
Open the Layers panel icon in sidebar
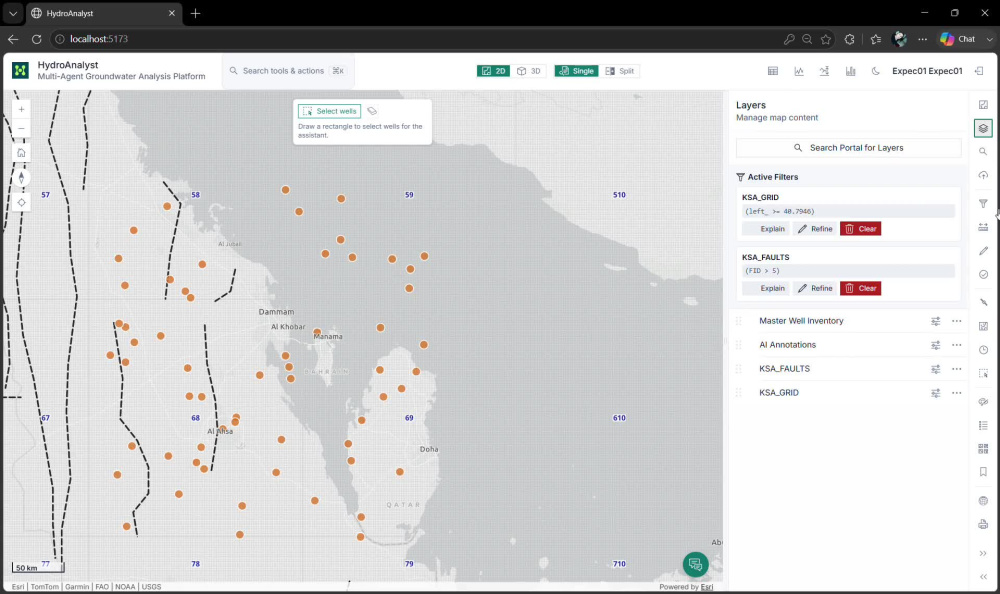983,128
